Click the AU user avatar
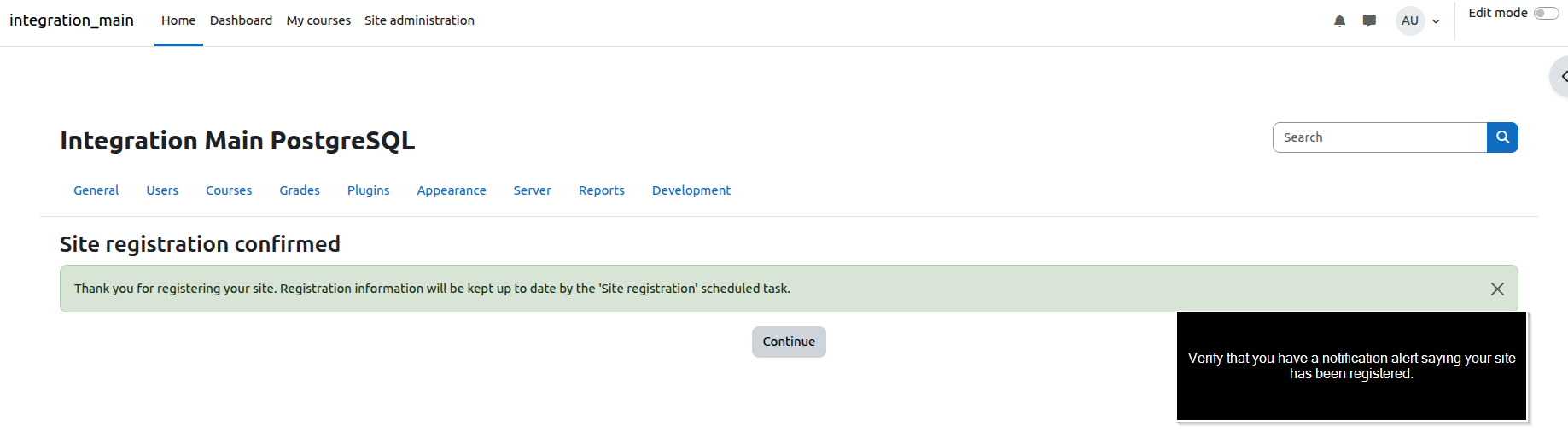 tap(1410, 20)
